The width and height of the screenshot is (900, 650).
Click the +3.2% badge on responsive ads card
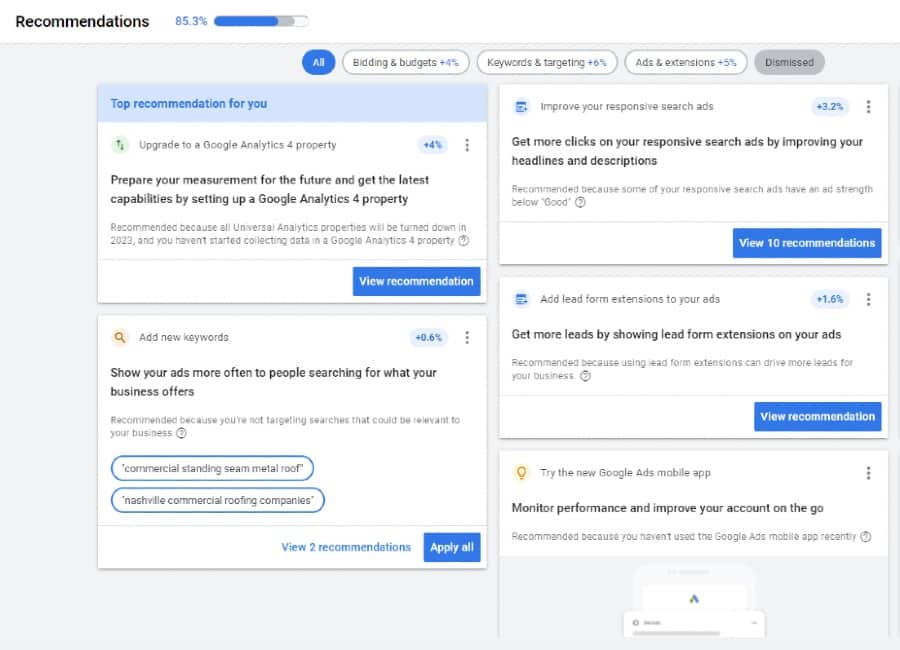coord(829,107)
